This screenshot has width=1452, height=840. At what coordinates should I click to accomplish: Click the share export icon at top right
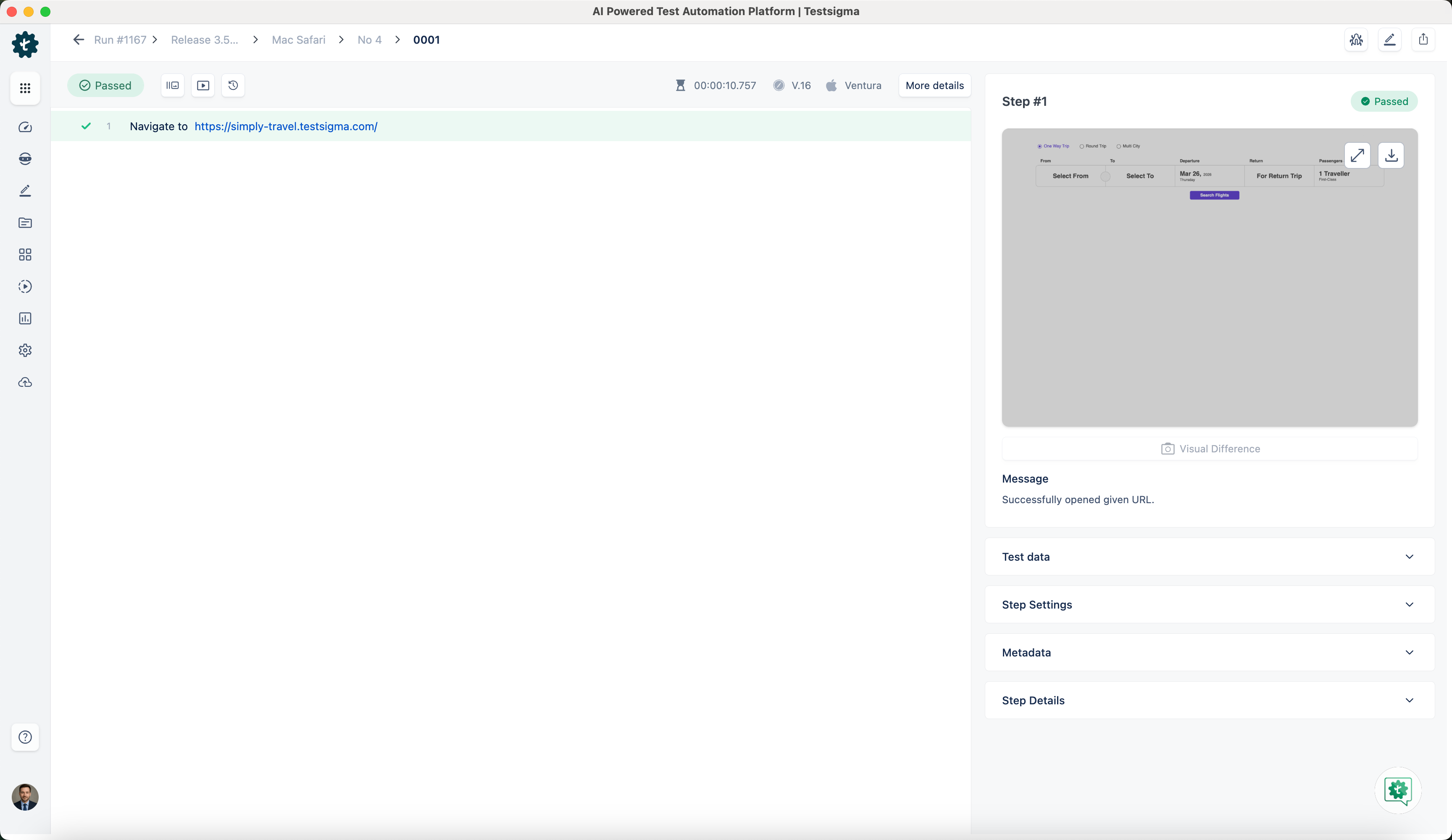point(1423,40)
